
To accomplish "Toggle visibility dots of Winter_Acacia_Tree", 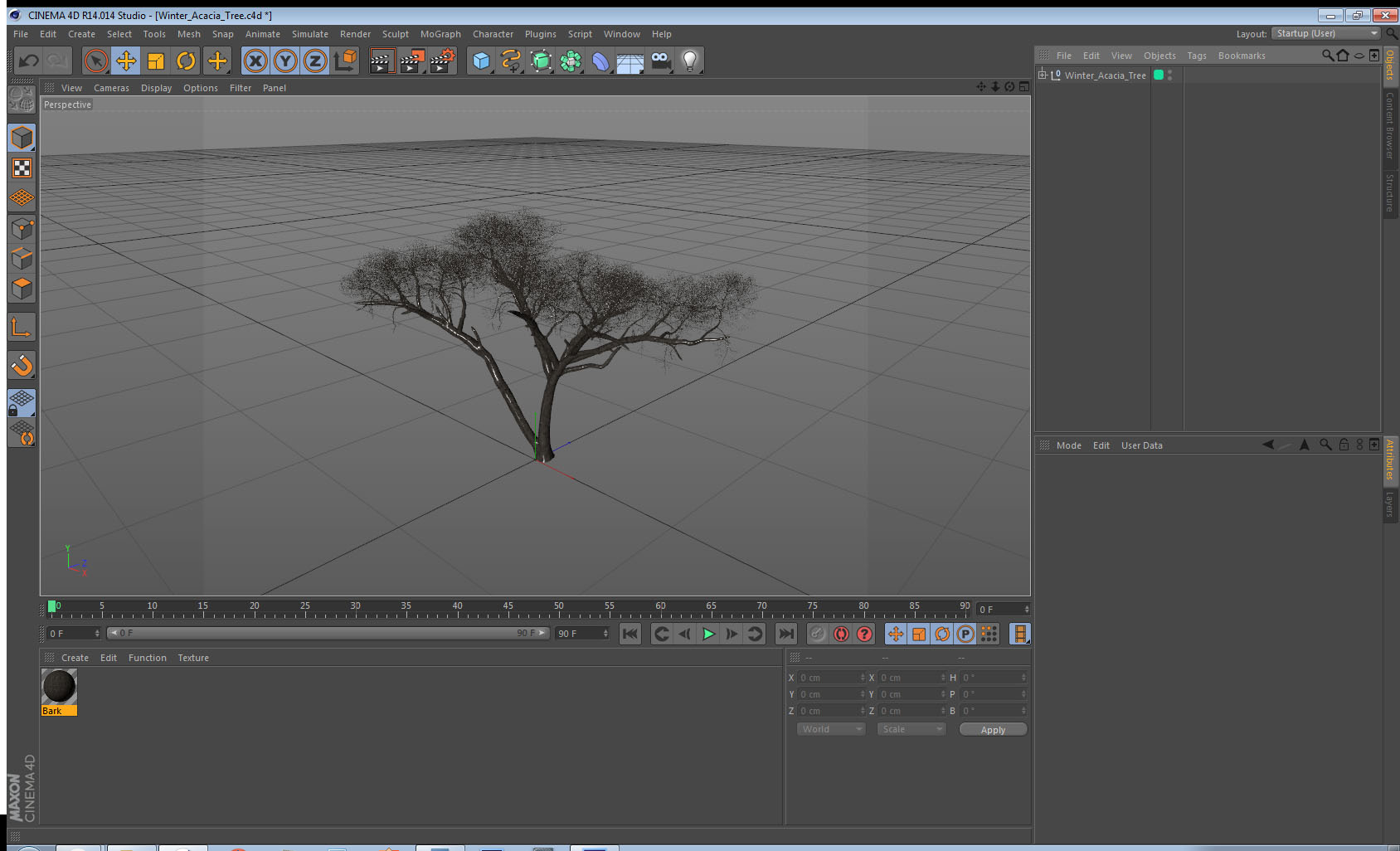I will (x=1170, y=75).
